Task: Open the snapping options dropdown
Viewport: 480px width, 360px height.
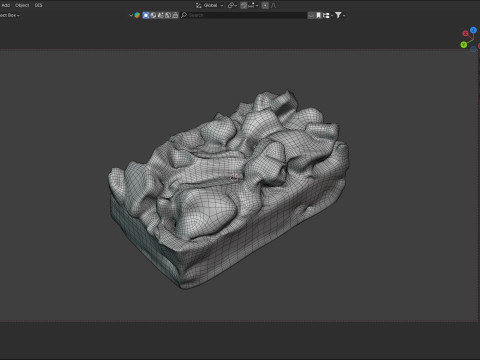Action: coord(253,5)
